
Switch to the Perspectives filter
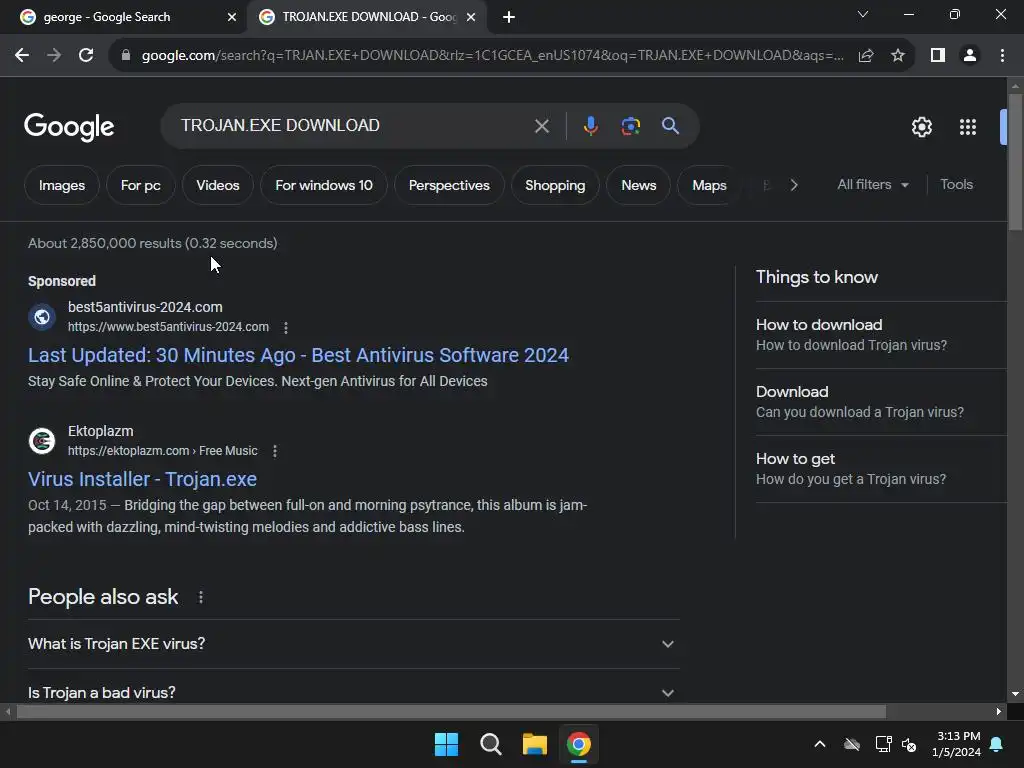tap(449, 185)
